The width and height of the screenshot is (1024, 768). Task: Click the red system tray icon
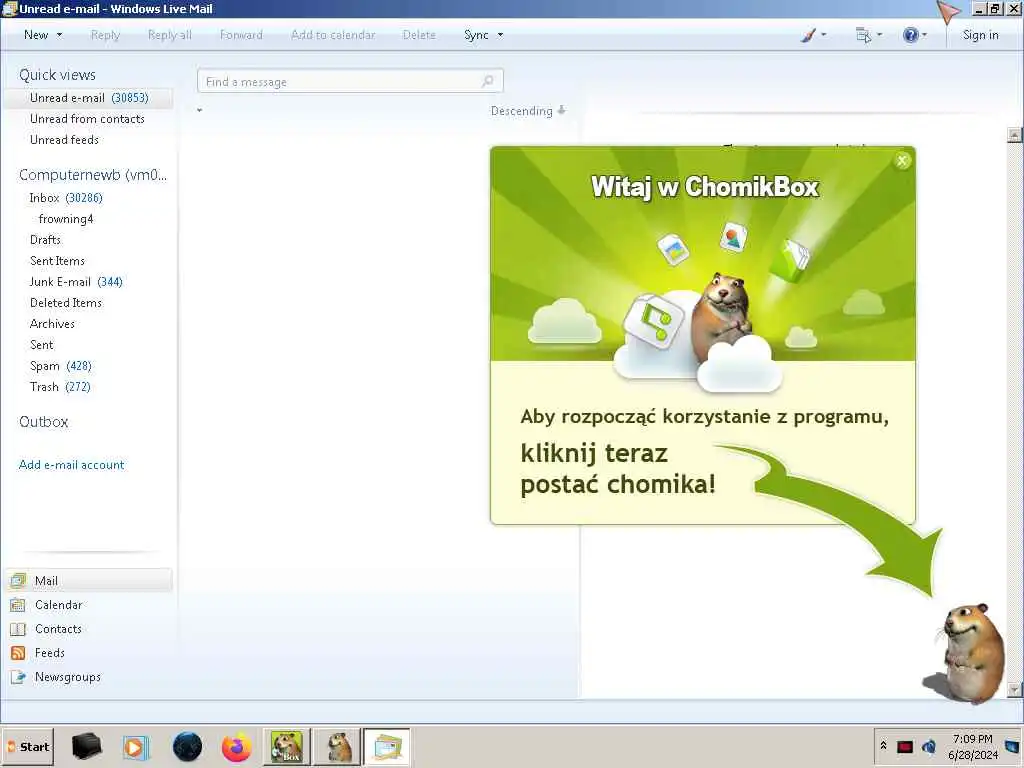[x=905, y=746]
